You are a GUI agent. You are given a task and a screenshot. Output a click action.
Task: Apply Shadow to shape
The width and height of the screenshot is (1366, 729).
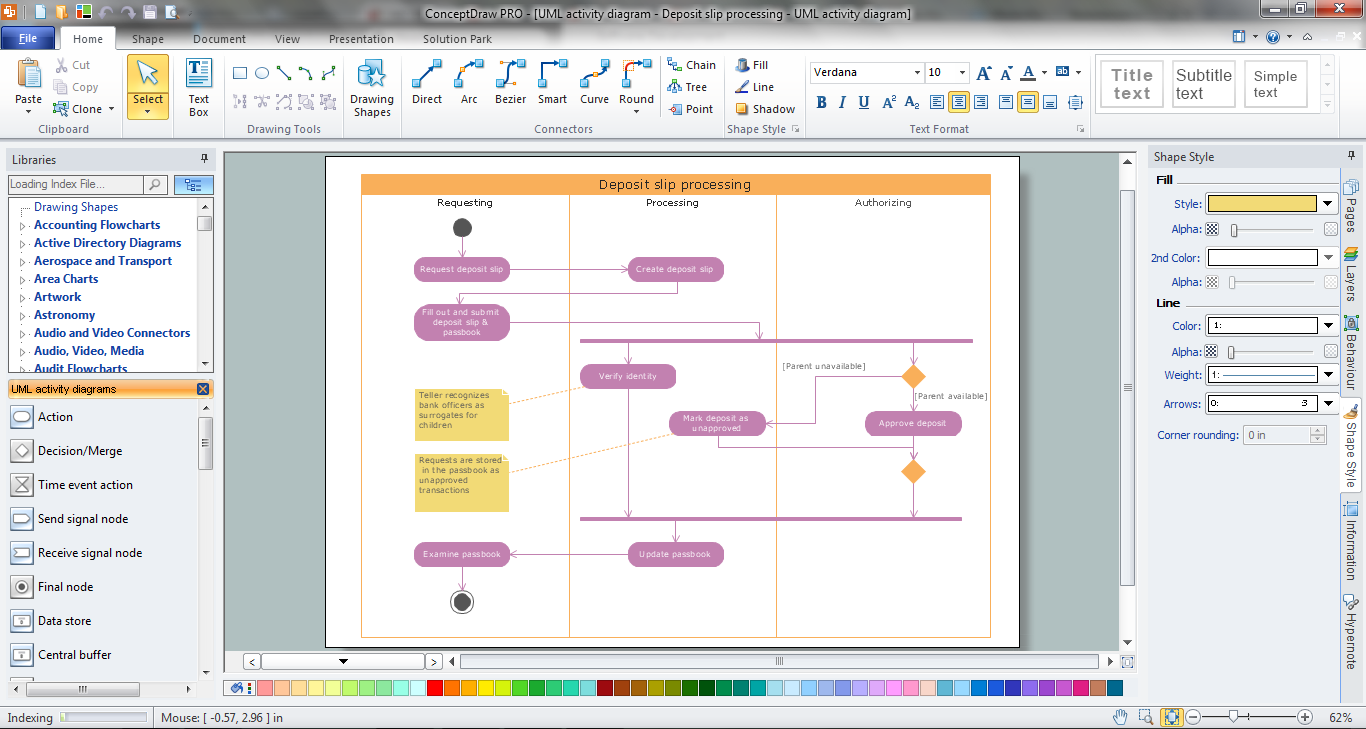(x=765, y=109)
